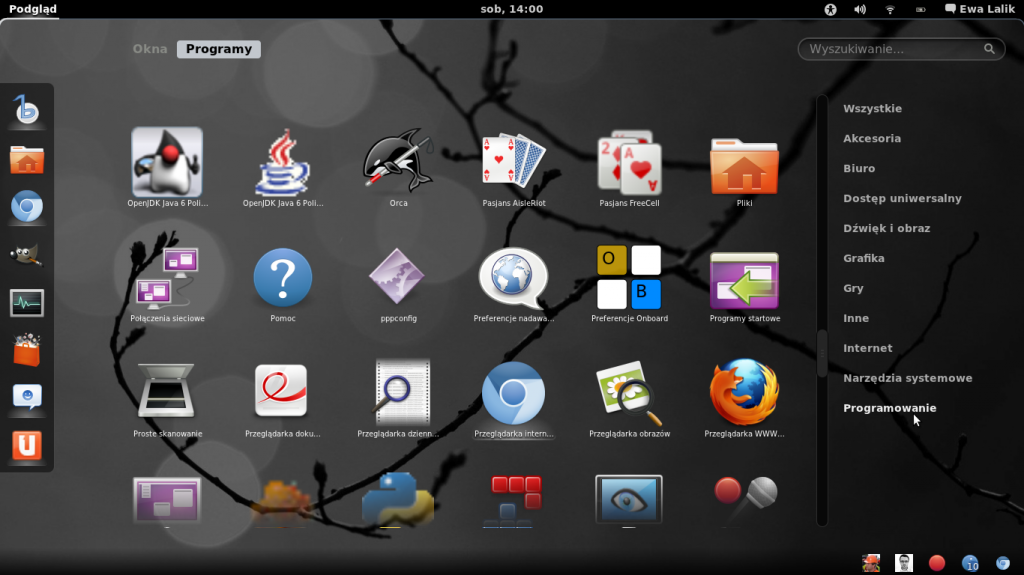
Task: Launch Proste skanowanie scanner app
Action: tap(167, 390)
